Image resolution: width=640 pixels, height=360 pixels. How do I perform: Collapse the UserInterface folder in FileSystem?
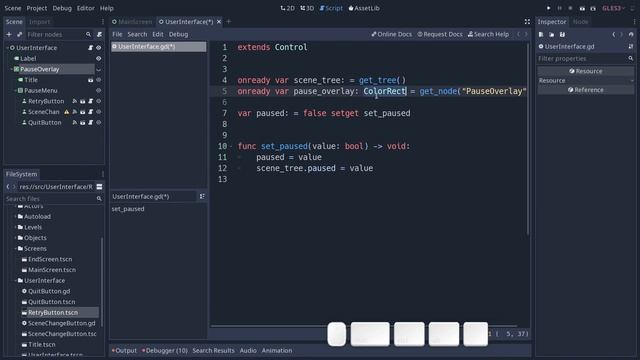pos(16,281)
